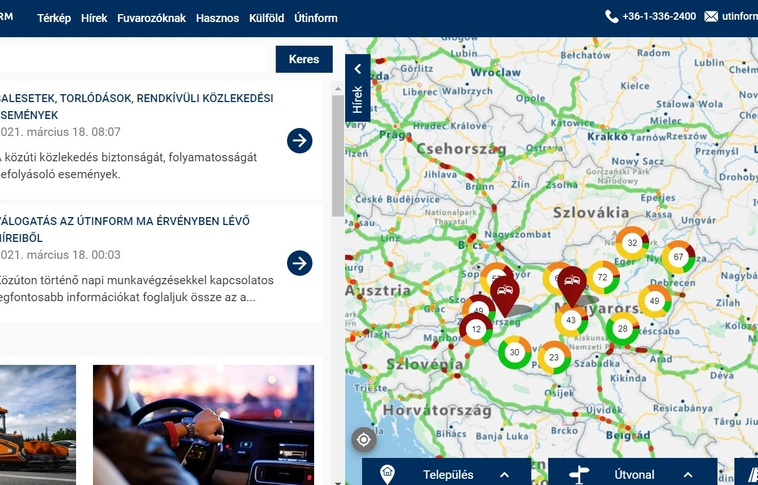The image size is (758, 485).
Task: Click cluster marker labeled 32
Action: 632,243
